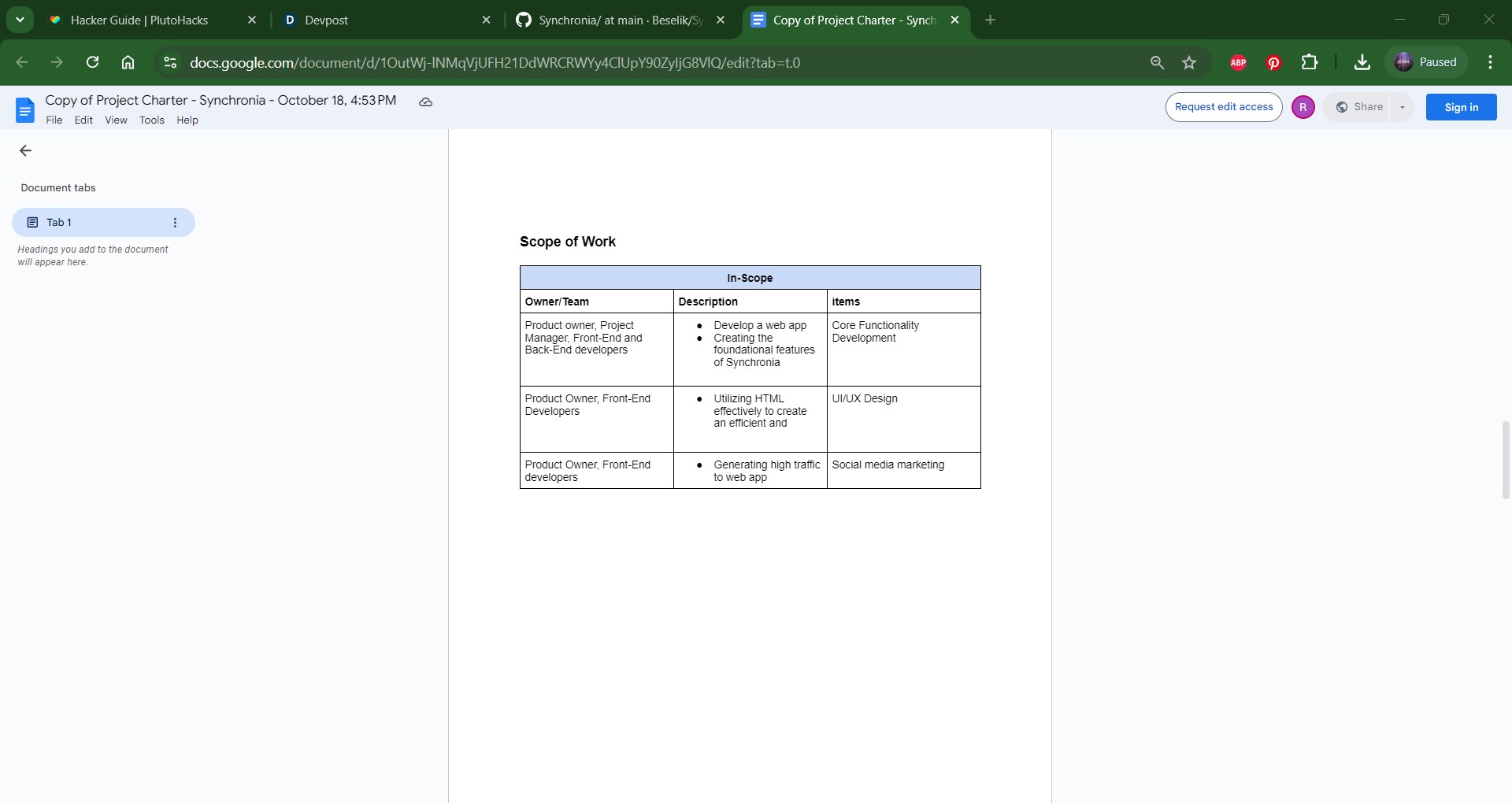Open the View menu
1512x803 pixels.
pyautogui.click(x=116, y=120)
